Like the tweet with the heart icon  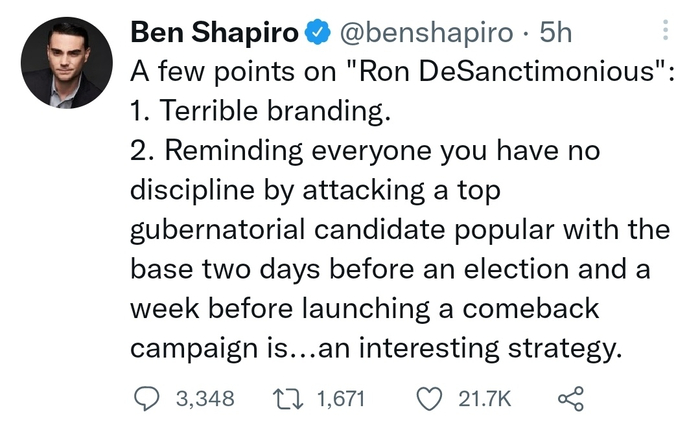[432, 398]
